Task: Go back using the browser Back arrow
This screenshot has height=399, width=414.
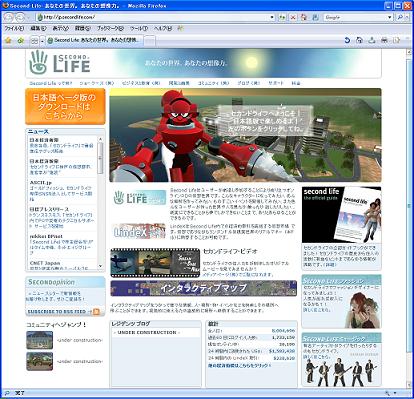Action: pyautogui.click(x=9, y=17)
